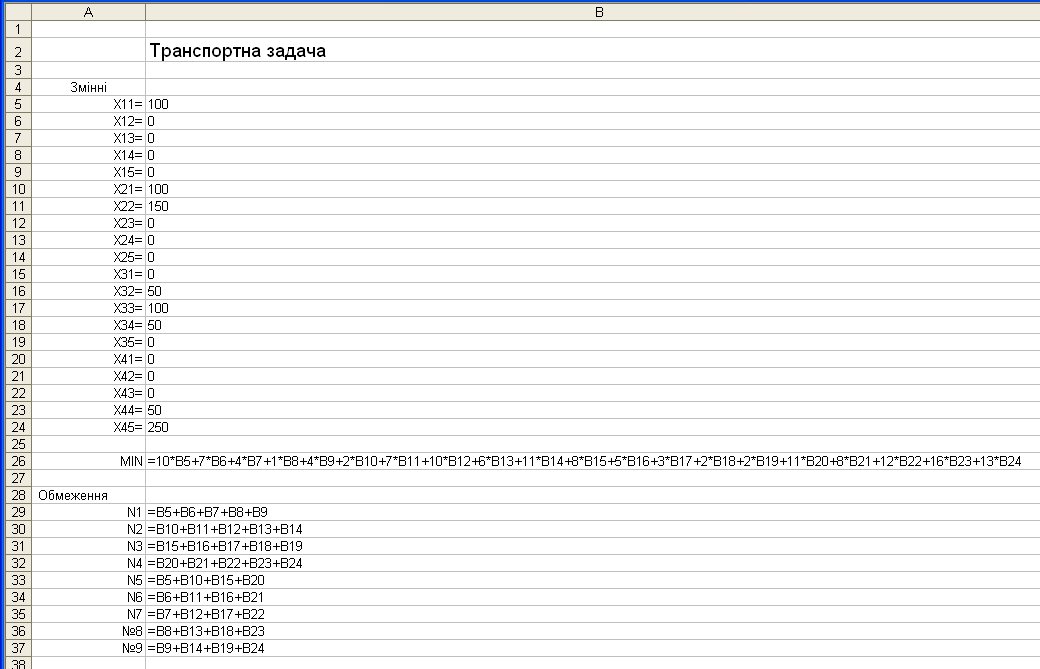Click the X14= label cell
This screenshot has width=1040, height=669.
click(88, 155)
